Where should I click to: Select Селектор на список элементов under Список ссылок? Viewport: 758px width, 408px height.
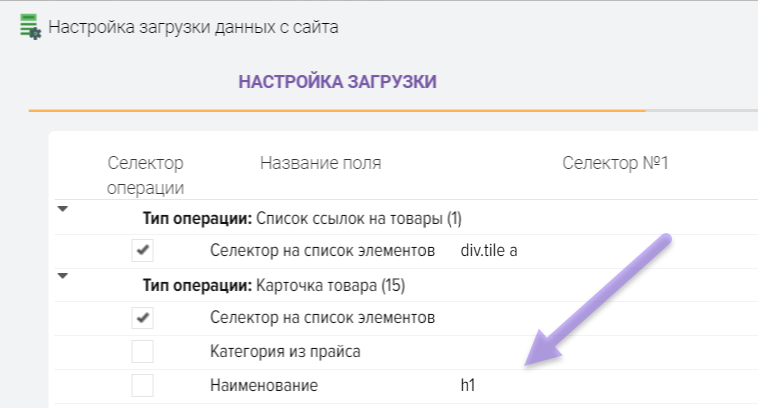pyautogui.click(x=322, y=250)
